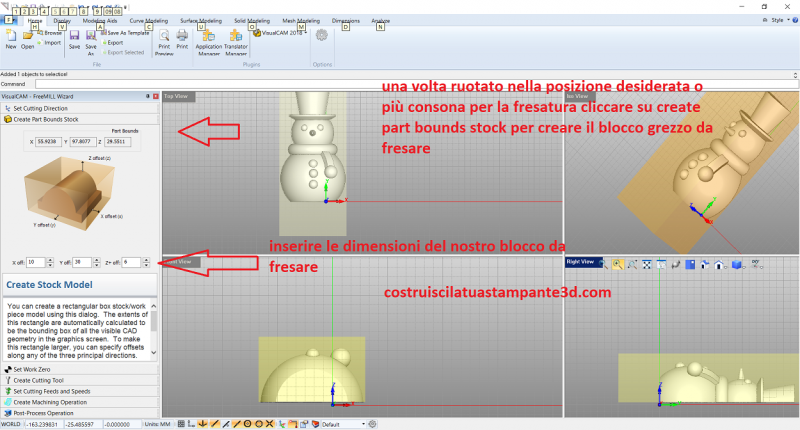Switch to the Home ribbon tab
The height and width of the screenshot is (430, 800).
click(x=35, y=21)
